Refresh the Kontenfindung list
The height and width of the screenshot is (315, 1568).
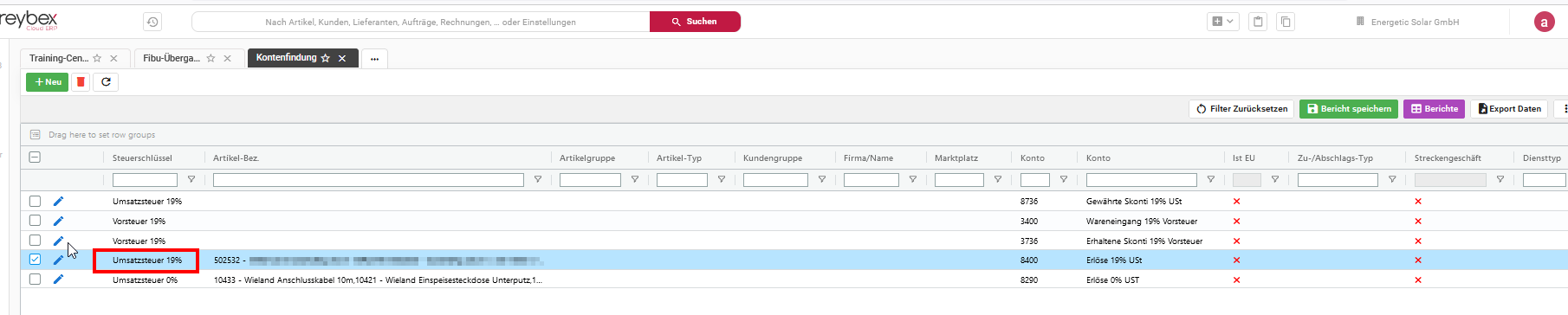coord(106,82)
